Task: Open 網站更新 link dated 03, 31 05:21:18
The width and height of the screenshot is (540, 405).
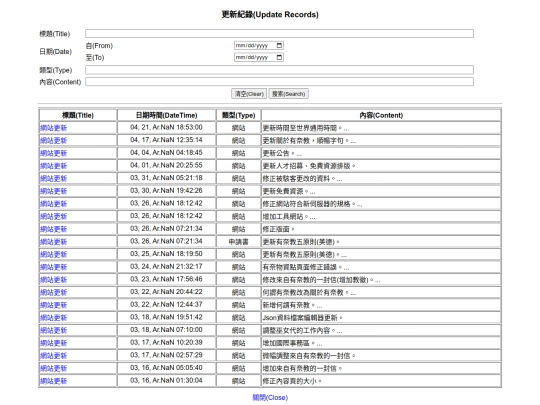Action: coord(53,178)
